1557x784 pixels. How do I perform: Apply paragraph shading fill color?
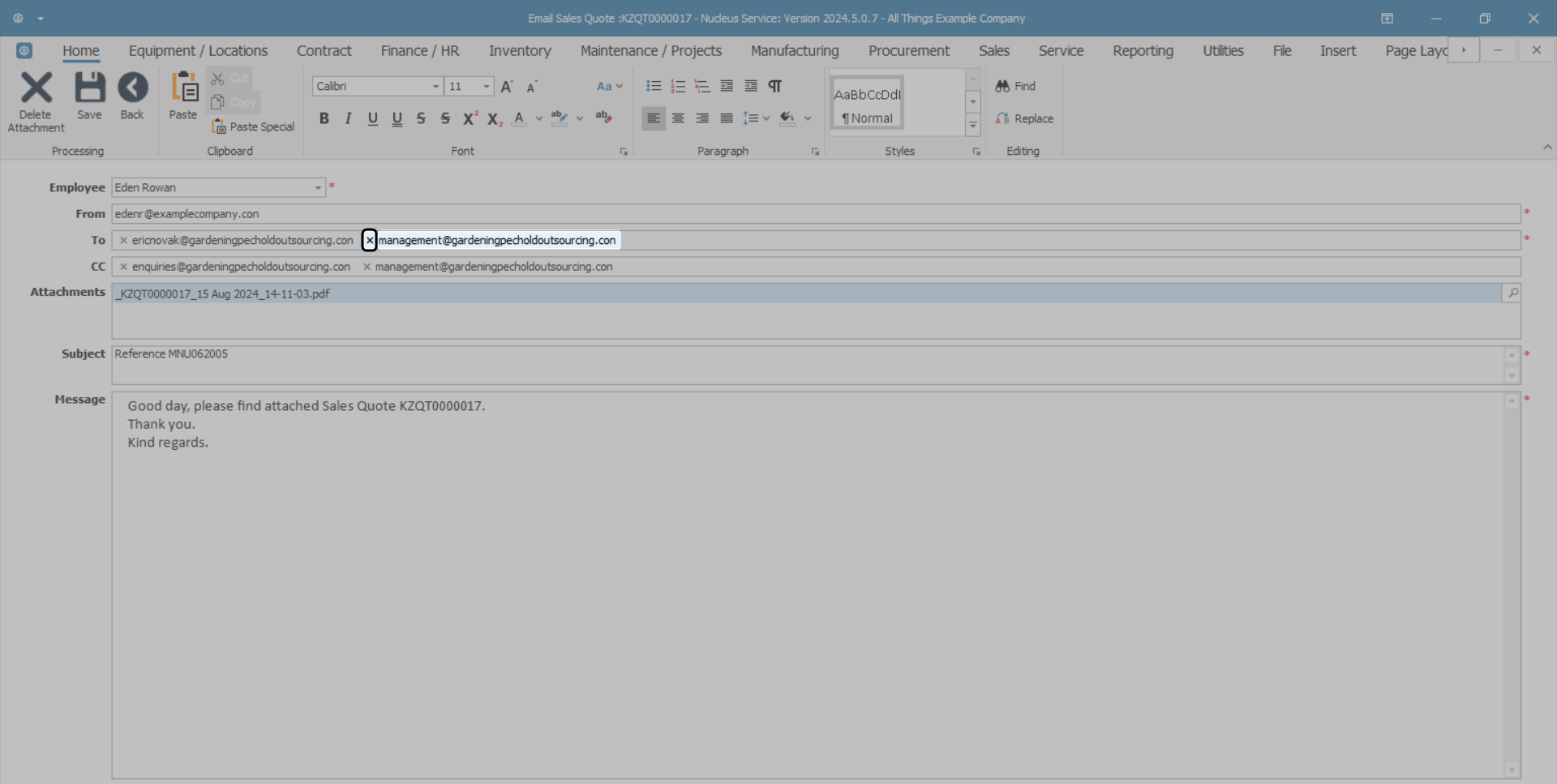(787, 118)
